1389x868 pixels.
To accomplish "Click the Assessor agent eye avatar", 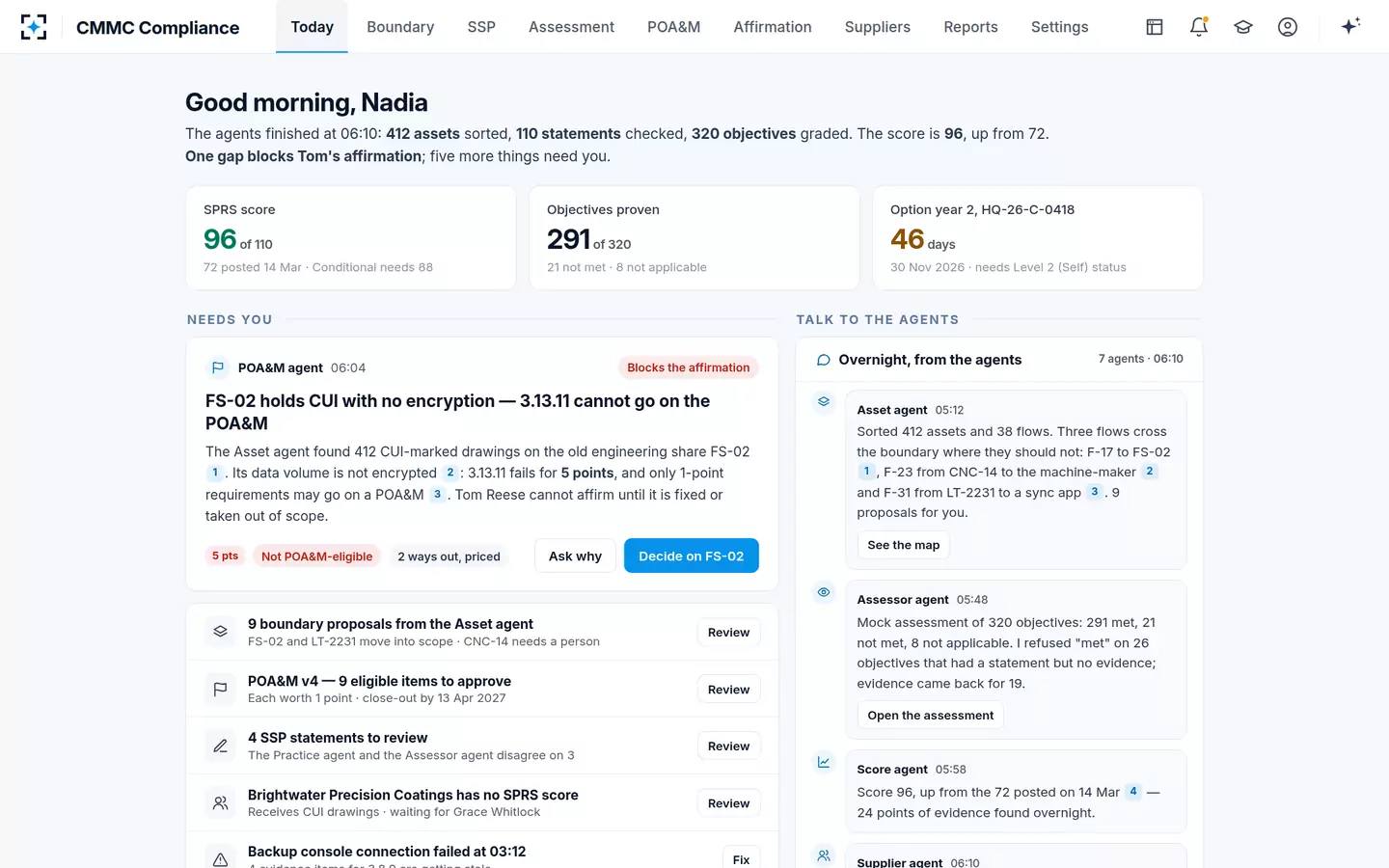I will [x=824, y=592].
